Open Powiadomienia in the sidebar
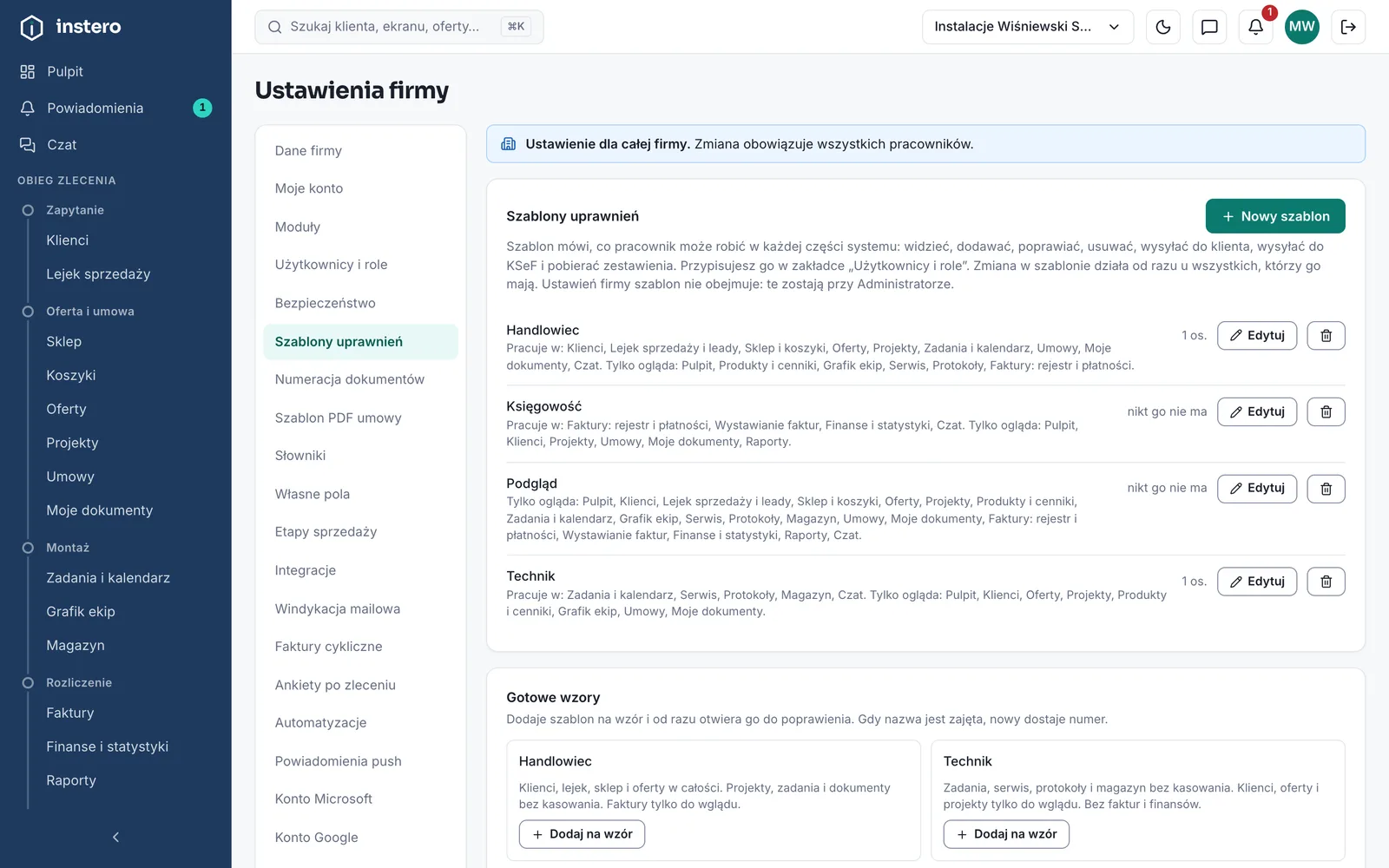 click(115, 108)
